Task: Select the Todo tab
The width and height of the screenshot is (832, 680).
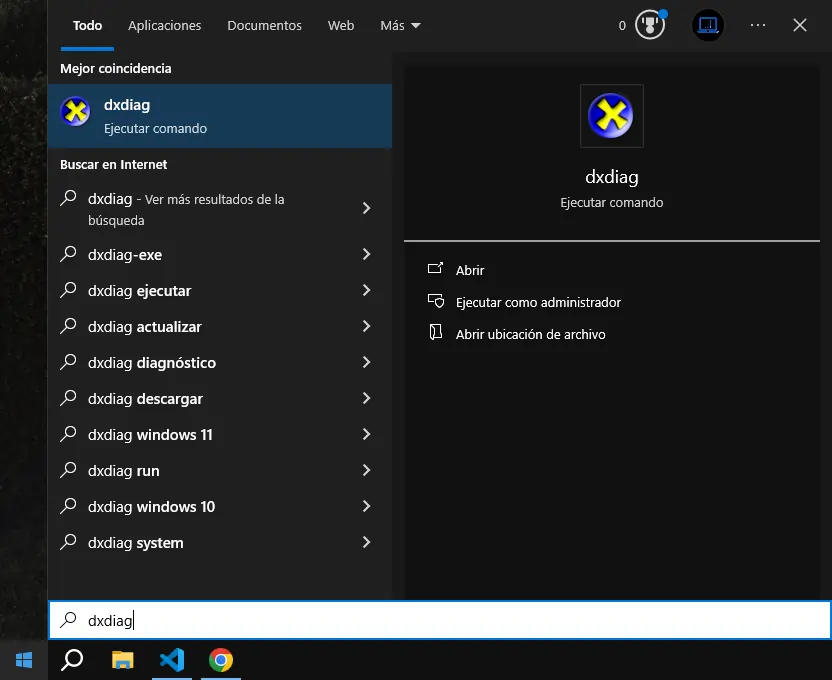Action: click(x=88, y=25)
